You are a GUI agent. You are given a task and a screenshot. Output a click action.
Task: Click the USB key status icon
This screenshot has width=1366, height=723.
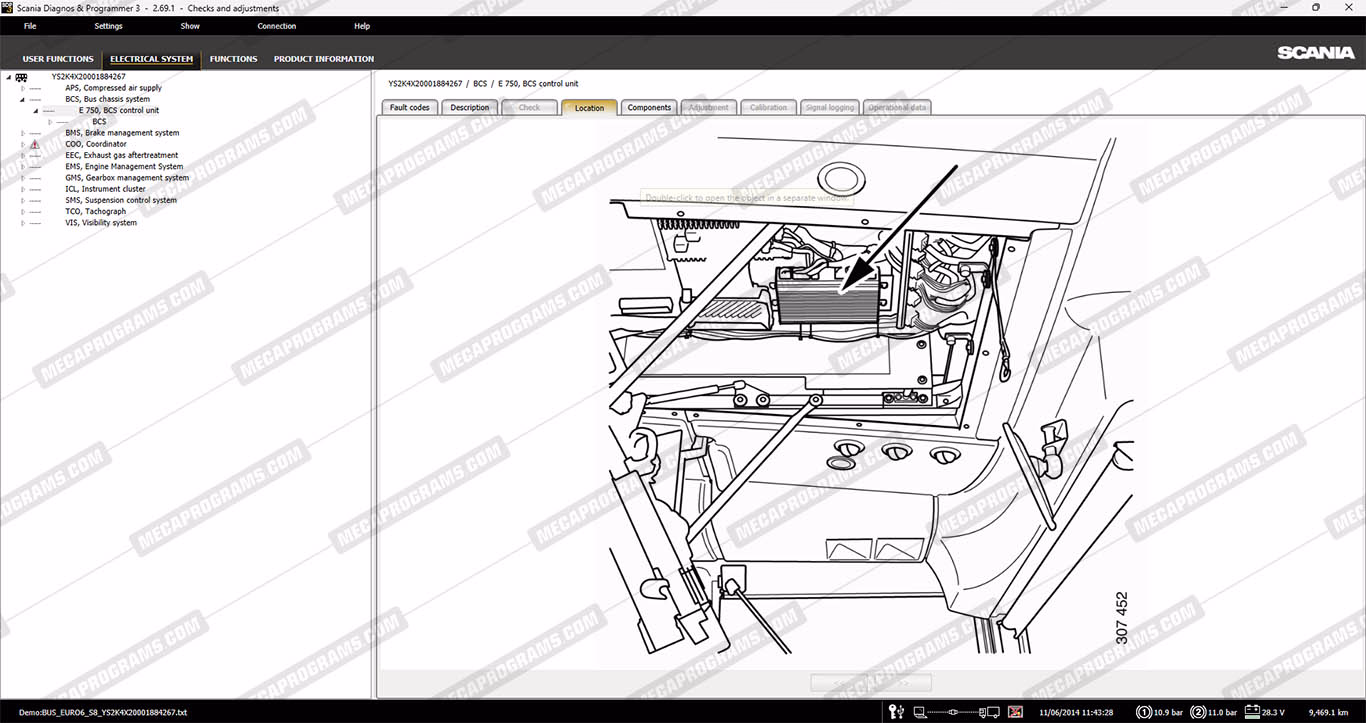click(896, 712)
